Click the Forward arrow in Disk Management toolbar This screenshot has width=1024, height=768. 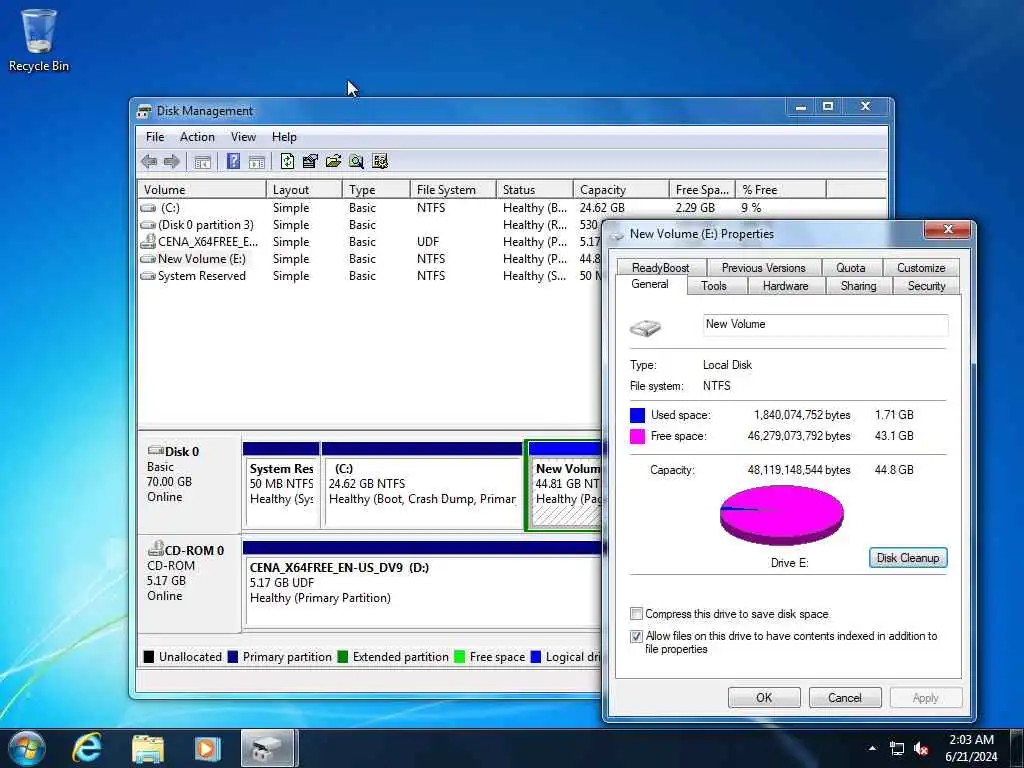coord(172,161)
